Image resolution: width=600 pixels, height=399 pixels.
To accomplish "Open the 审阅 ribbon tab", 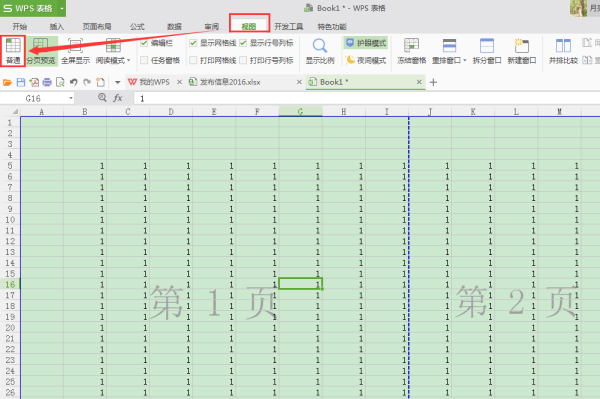I will coord(211,26).
